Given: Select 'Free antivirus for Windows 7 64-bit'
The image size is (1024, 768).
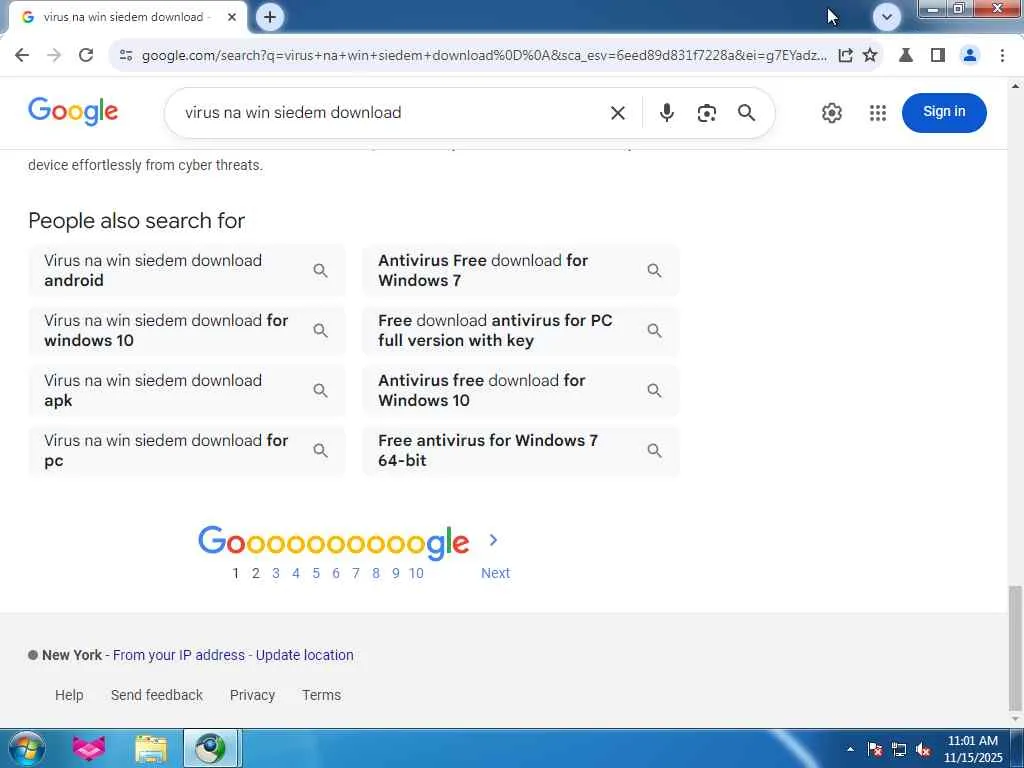Looking at the screenshot, I should click(x=520, y=451).
